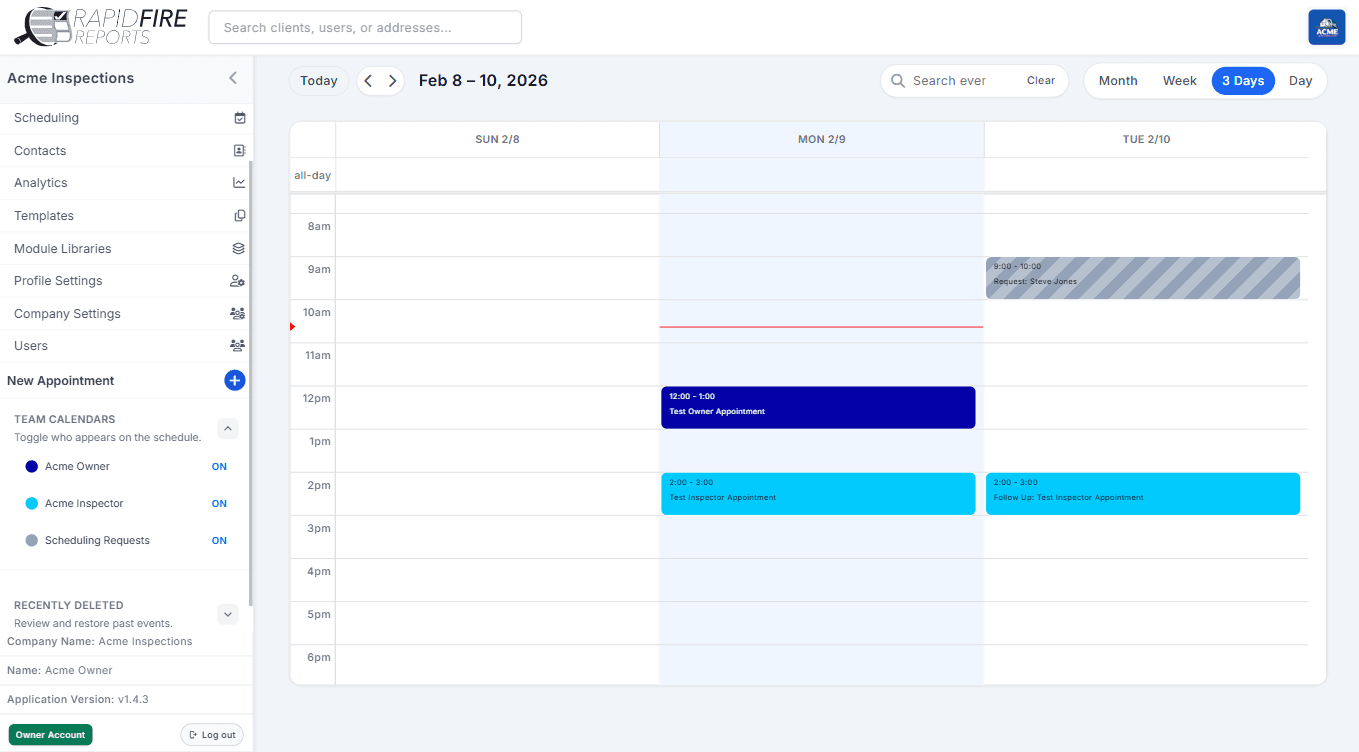The image size is (1359, 752).
Task: Toggle Acme Owner calendar off
Action: (x=219, y=466)
